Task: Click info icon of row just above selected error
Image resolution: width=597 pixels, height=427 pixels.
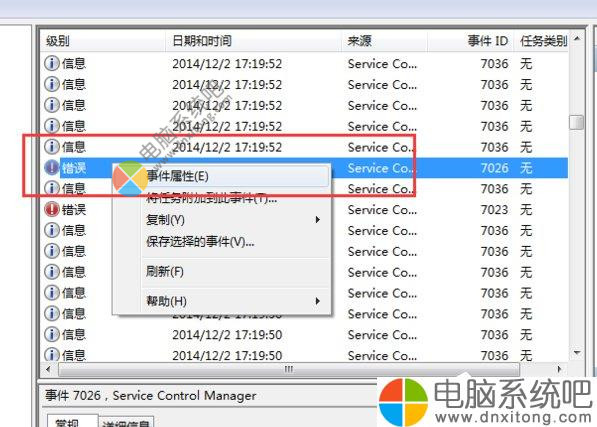Action: [x=52, y=147]
